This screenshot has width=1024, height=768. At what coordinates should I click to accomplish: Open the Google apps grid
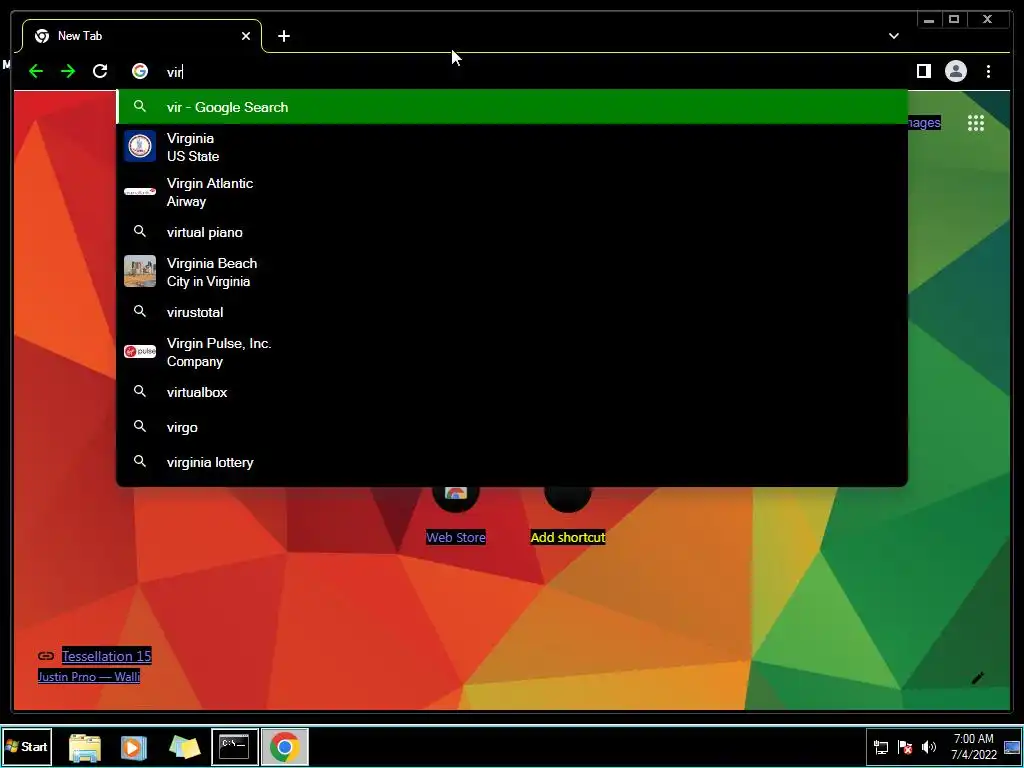[x=976, y=123]
